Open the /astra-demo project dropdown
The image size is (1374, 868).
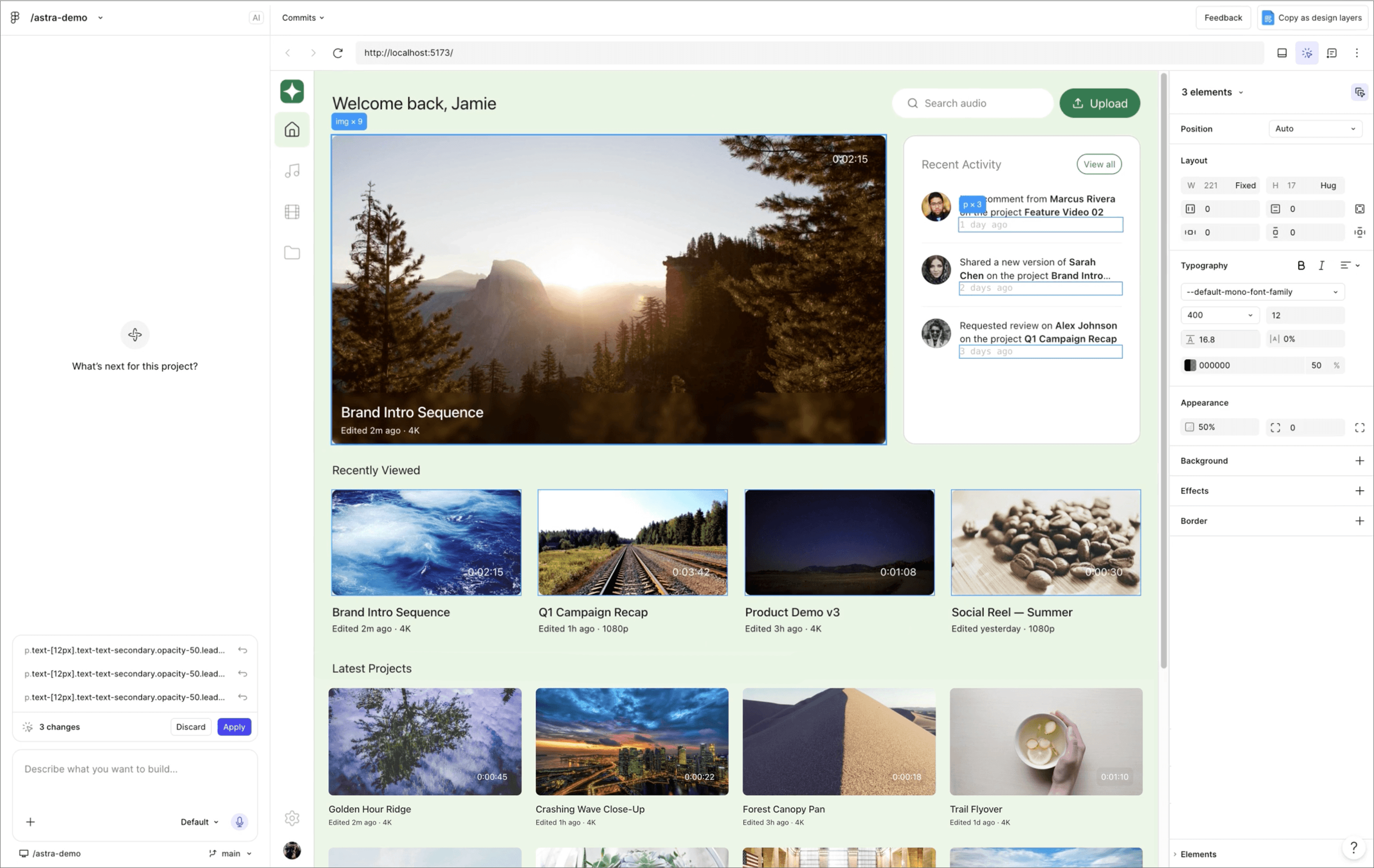pyautogui.click(x=67, y=18)
